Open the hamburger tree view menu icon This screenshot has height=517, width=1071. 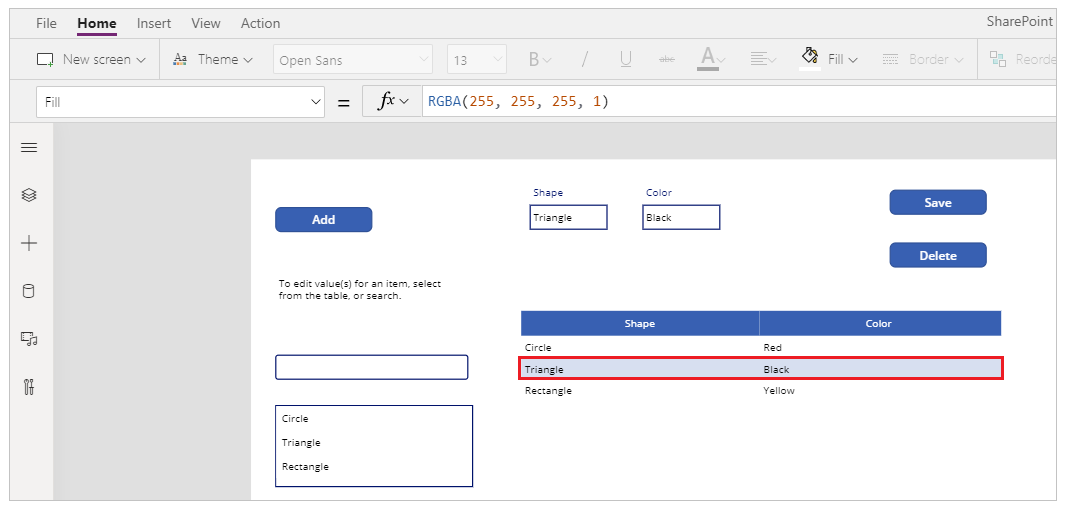29,148
